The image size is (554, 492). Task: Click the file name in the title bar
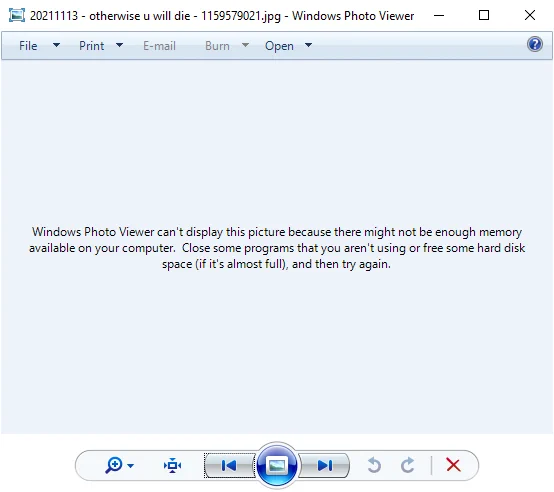[x=155, y=16]
